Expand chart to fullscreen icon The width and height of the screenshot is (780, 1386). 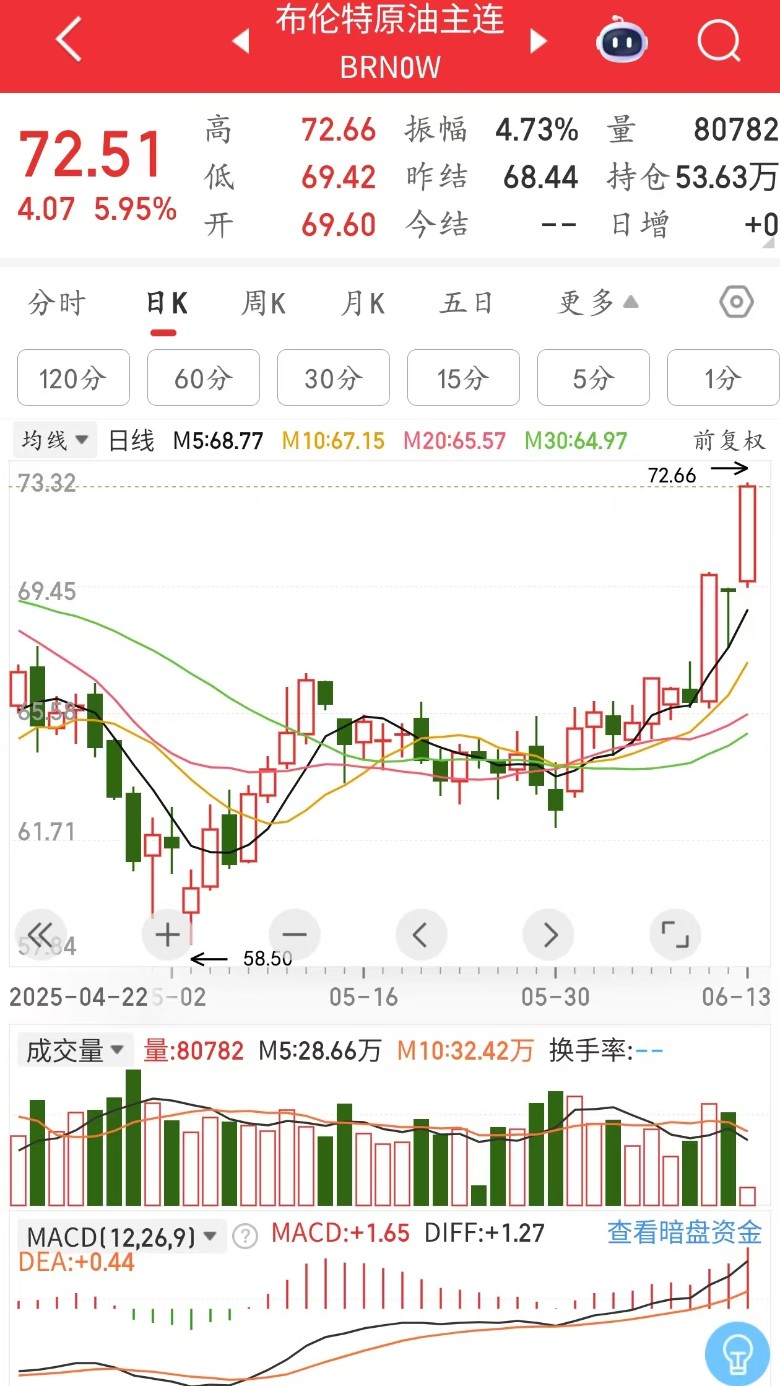pyautogui.click(x=675, y=935)
